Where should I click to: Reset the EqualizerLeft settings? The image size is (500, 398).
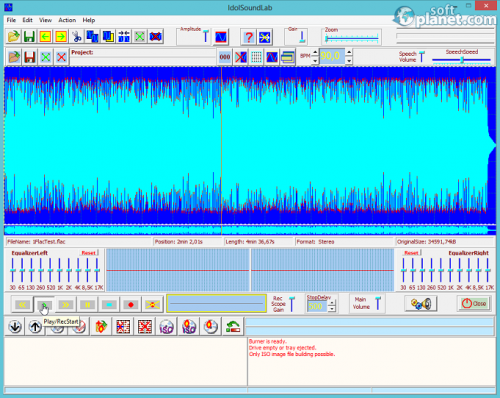point(89,253)
